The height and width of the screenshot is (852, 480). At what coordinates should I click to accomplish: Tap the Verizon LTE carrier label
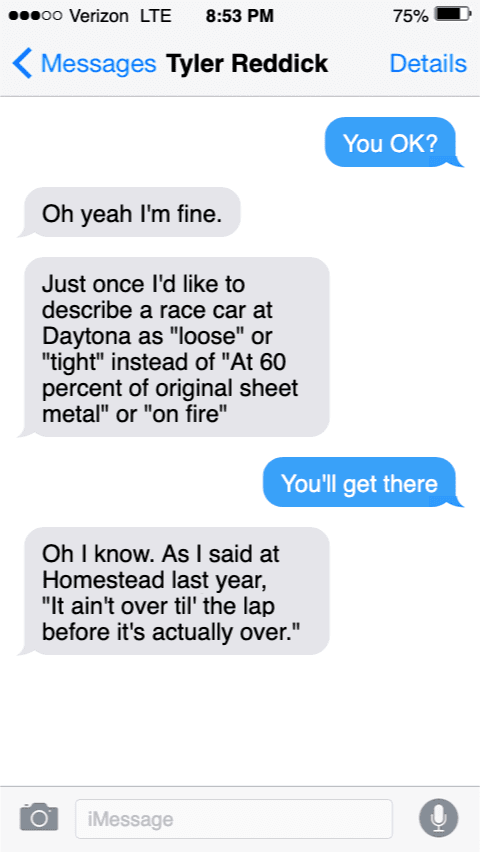coord(121,16)
